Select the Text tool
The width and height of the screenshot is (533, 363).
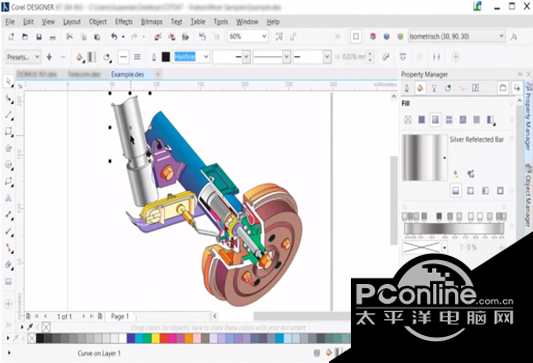(x=8, y=198)
